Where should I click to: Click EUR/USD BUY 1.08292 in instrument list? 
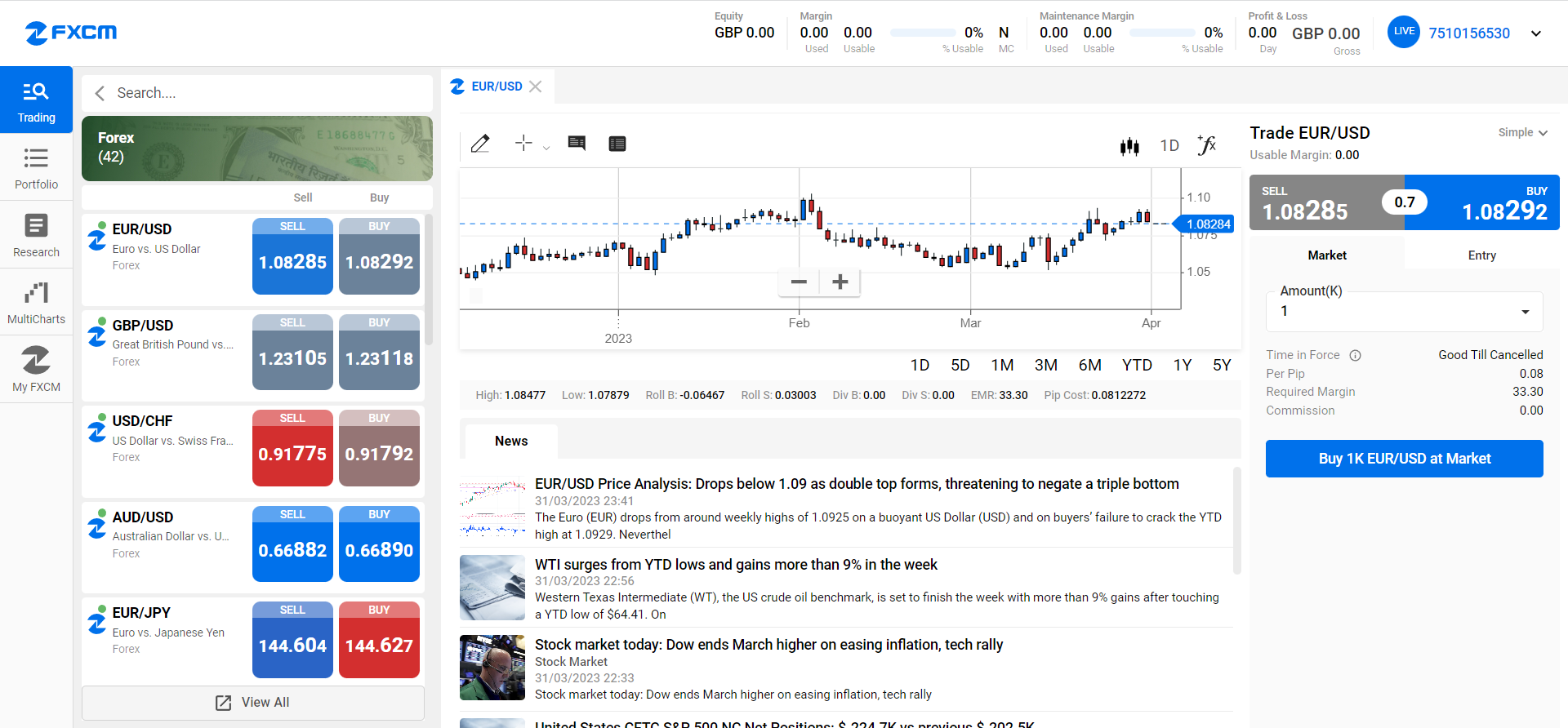(379, 256)
